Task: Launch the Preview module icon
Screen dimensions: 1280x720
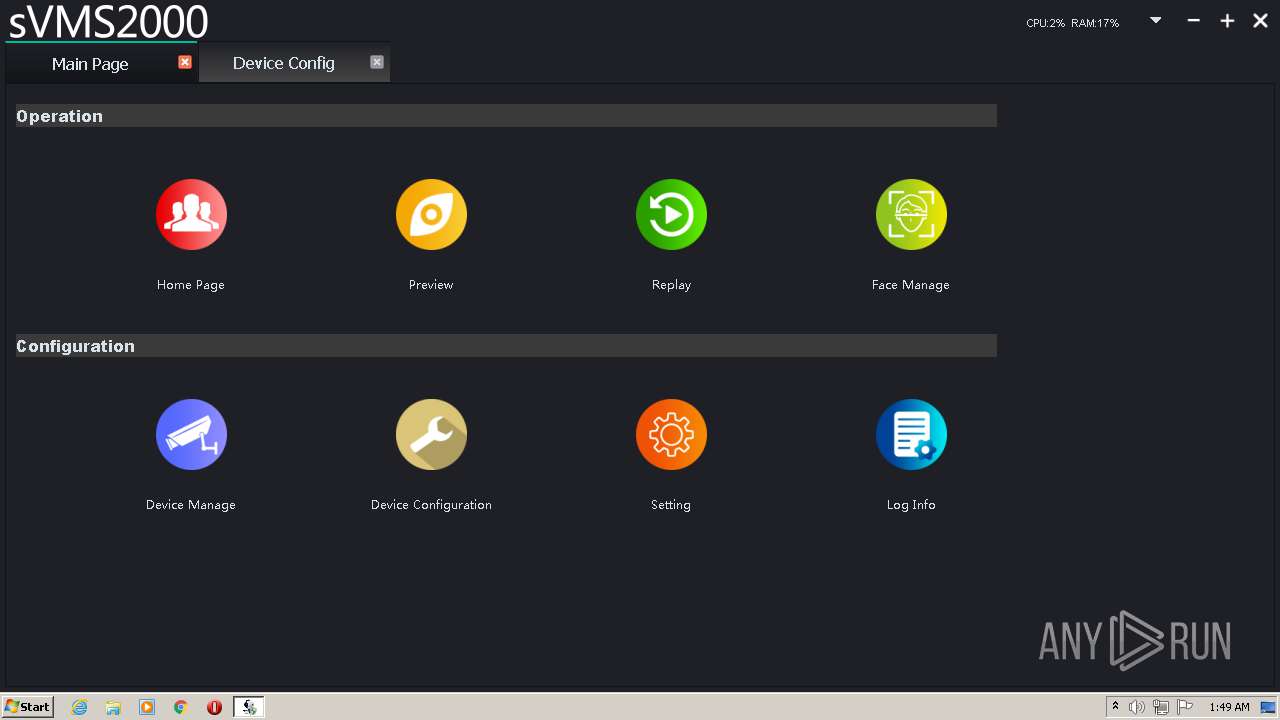Action: pyautogui.click(x=431, y=214)
